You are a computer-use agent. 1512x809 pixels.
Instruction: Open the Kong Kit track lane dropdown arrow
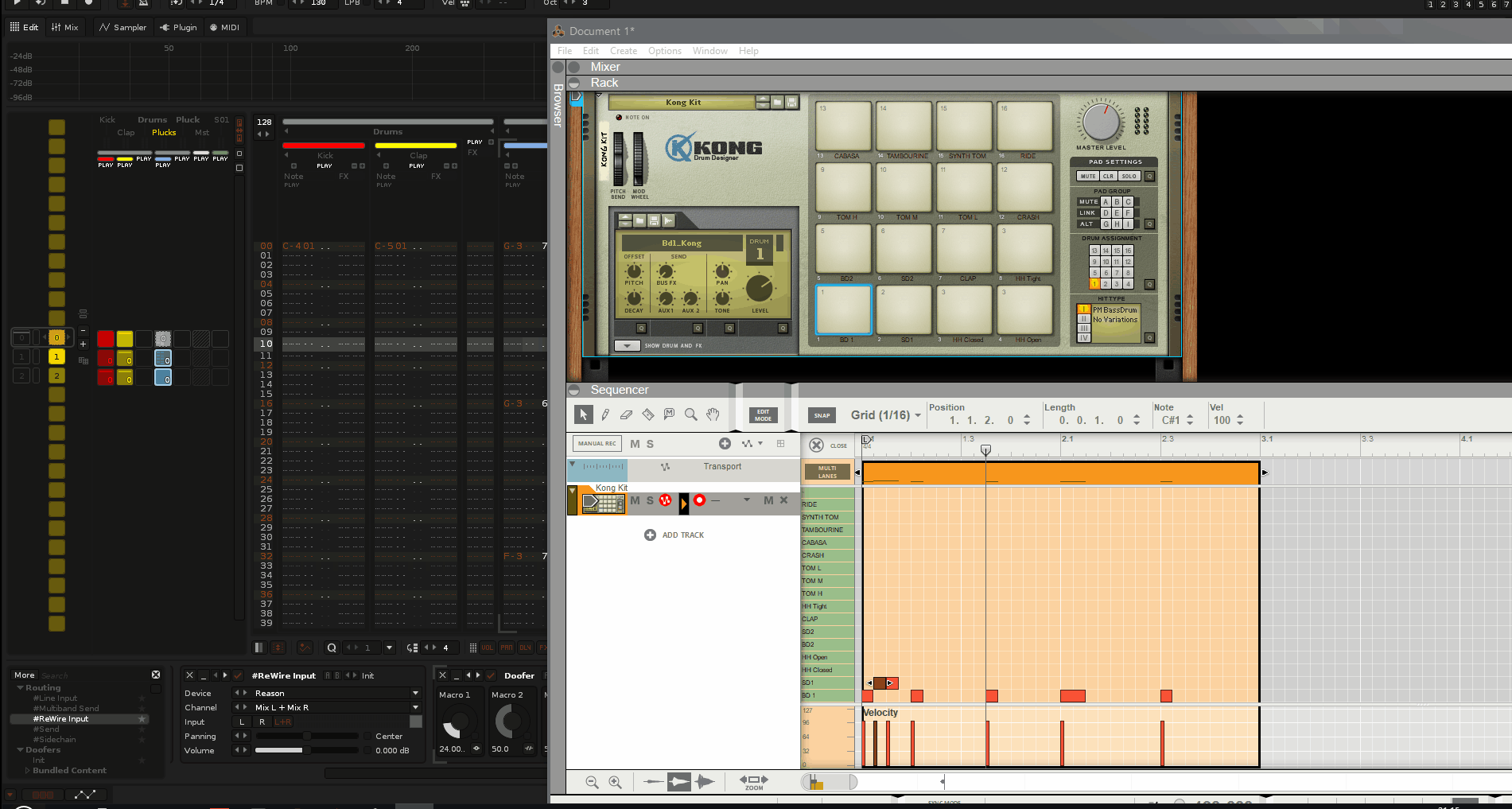click(746, 500)
